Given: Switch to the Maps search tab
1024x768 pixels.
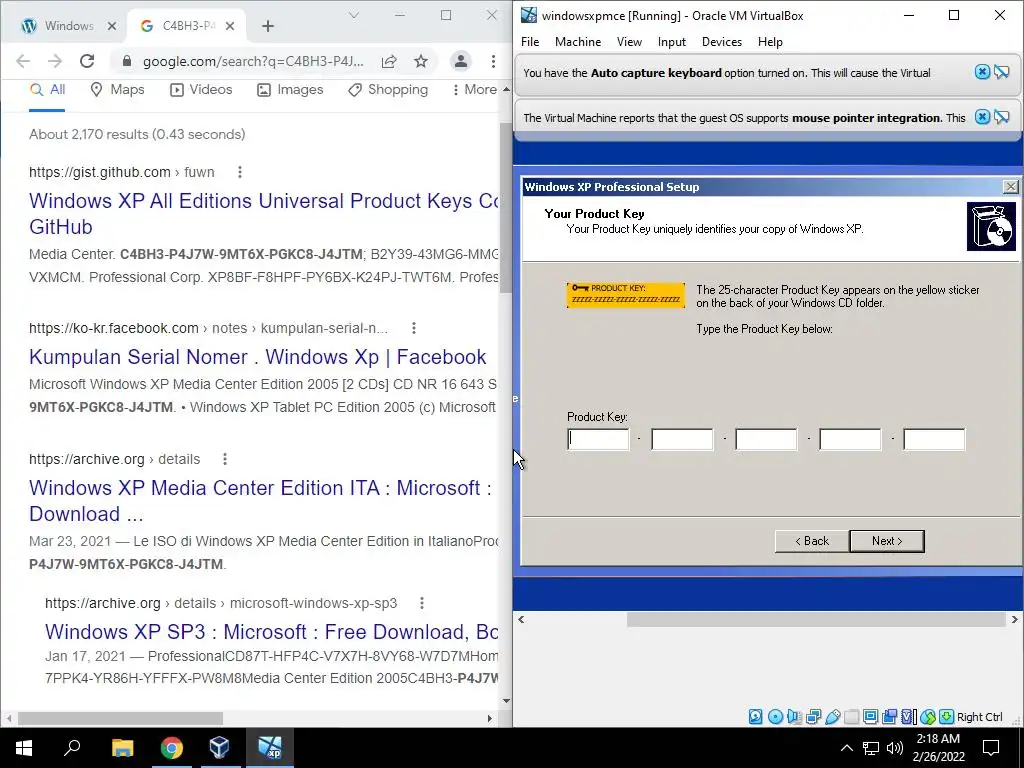Looking at the screenshot, I should (x=118, y=89).
